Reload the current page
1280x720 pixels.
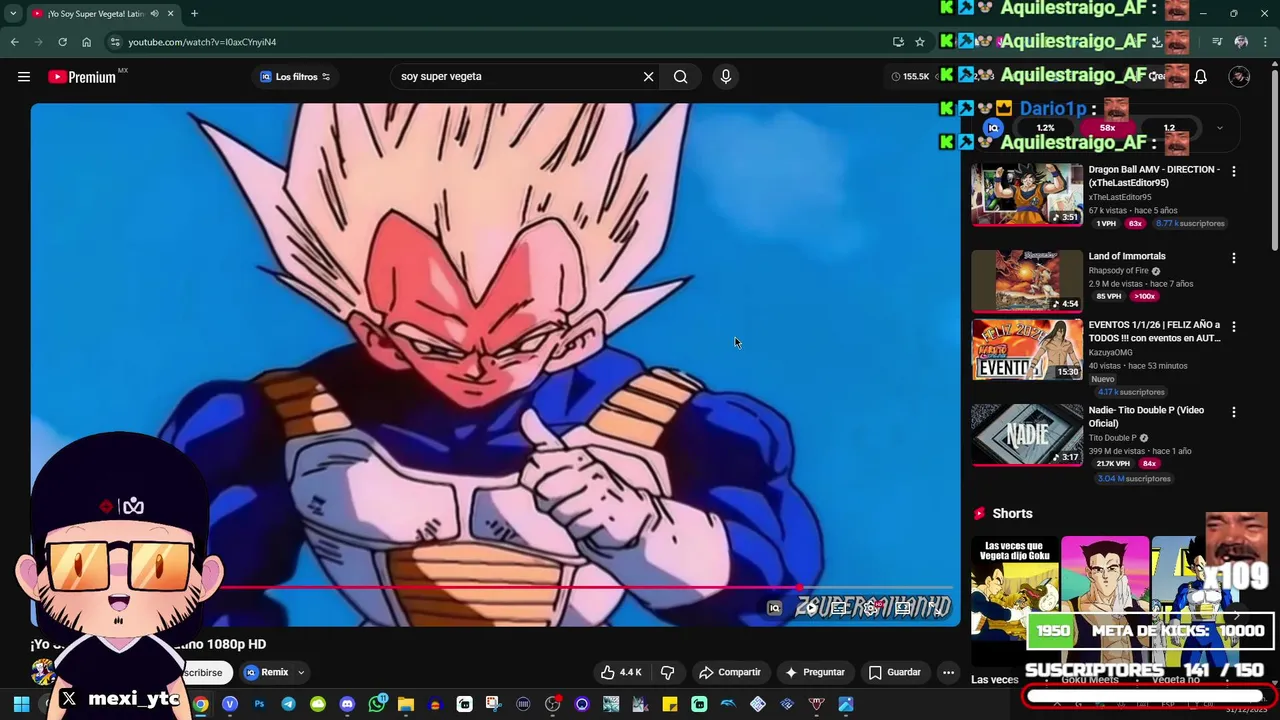[62, 42]
